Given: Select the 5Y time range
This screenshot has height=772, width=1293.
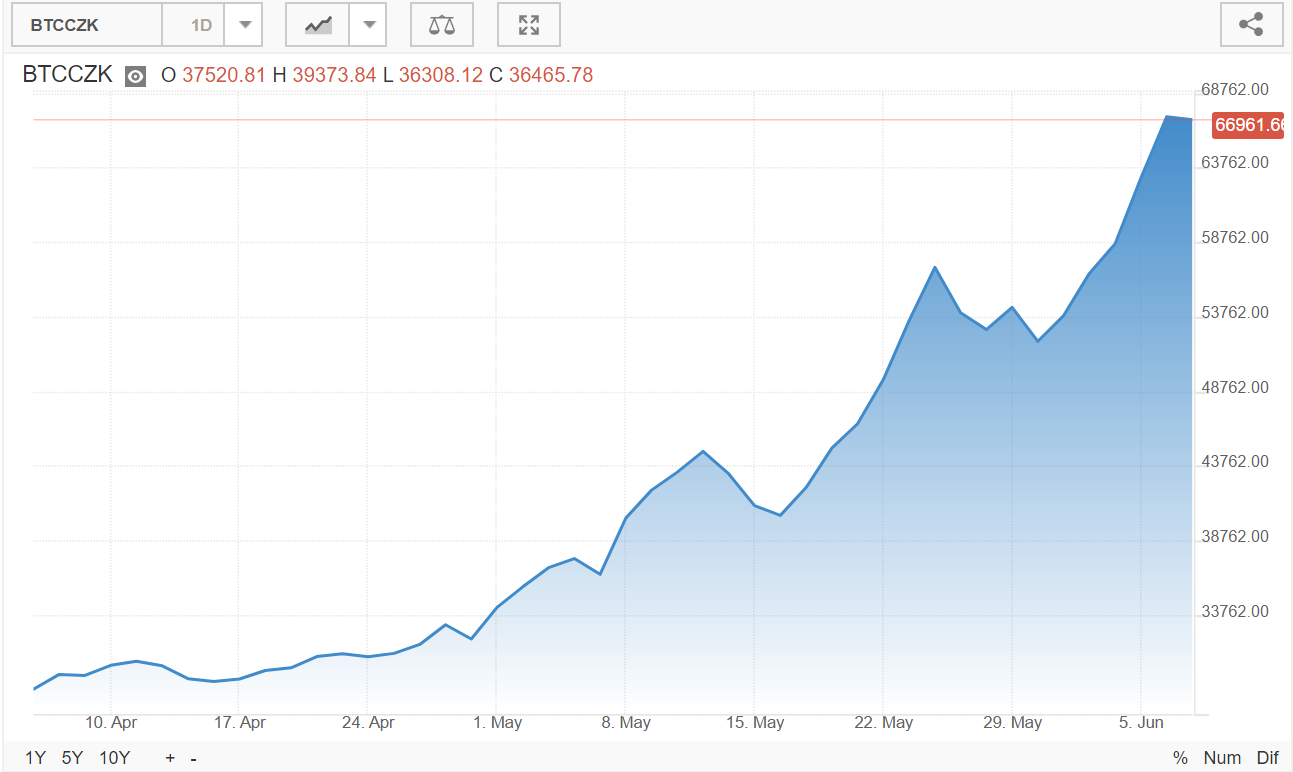Looking at the screenshot, I should (72, 758).
